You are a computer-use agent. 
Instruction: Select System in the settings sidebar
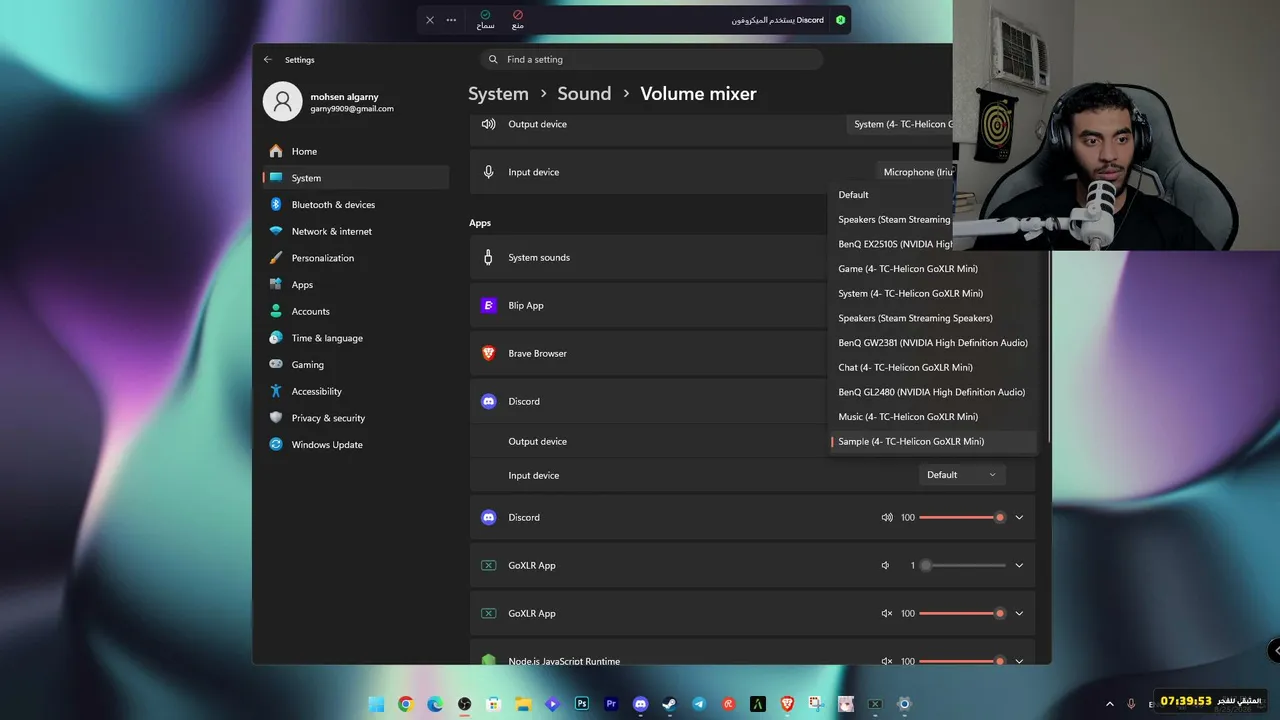click(355, 178)
